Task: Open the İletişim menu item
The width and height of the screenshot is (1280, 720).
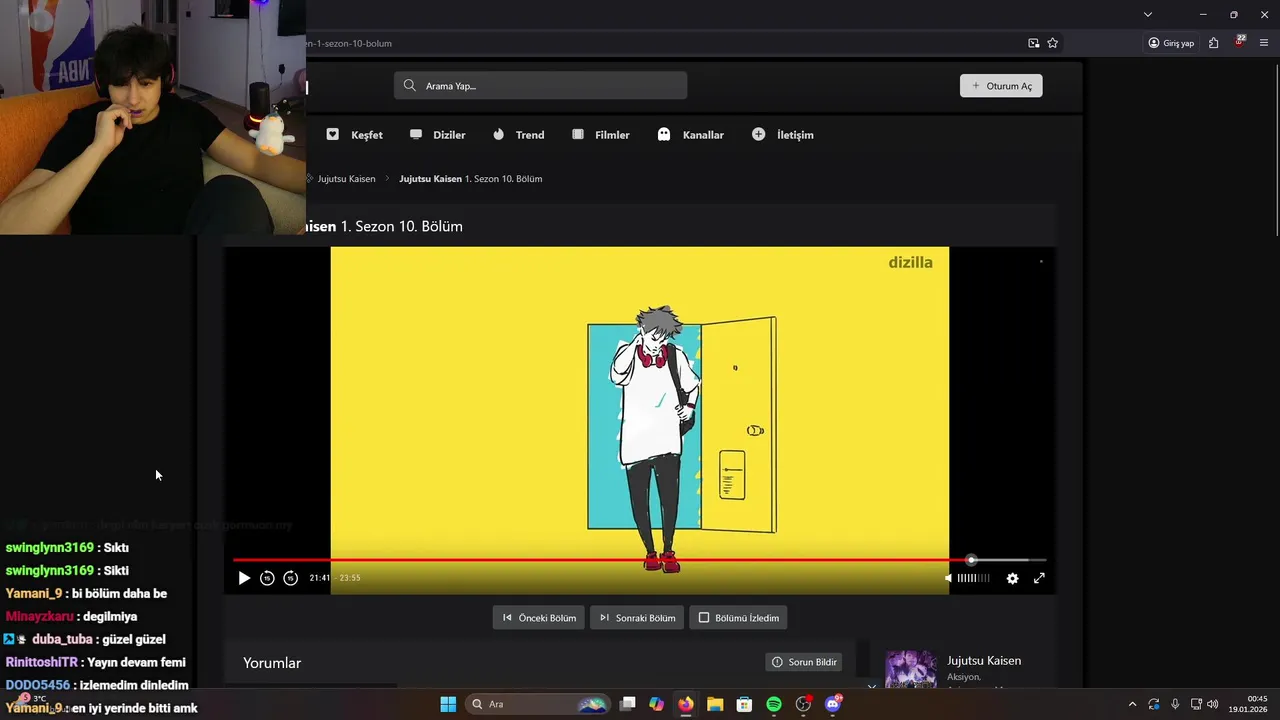Action: 783,135
